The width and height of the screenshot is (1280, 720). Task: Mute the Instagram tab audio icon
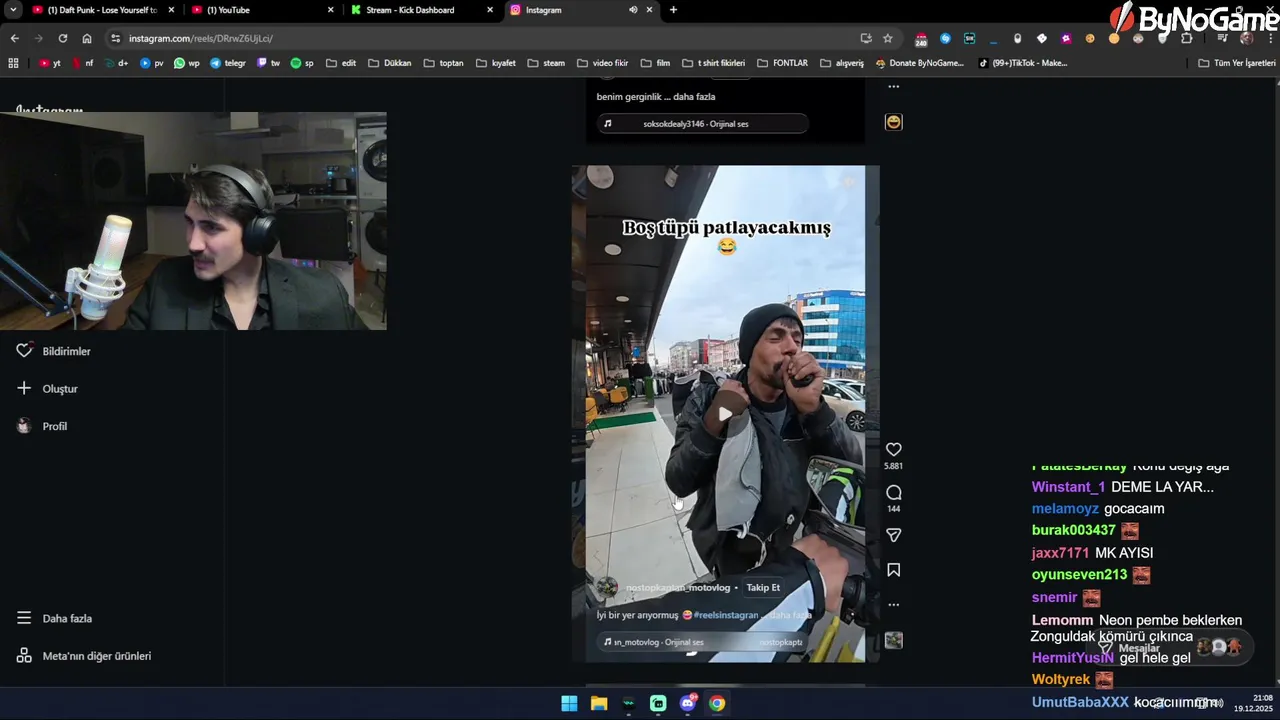coord(633,10)
